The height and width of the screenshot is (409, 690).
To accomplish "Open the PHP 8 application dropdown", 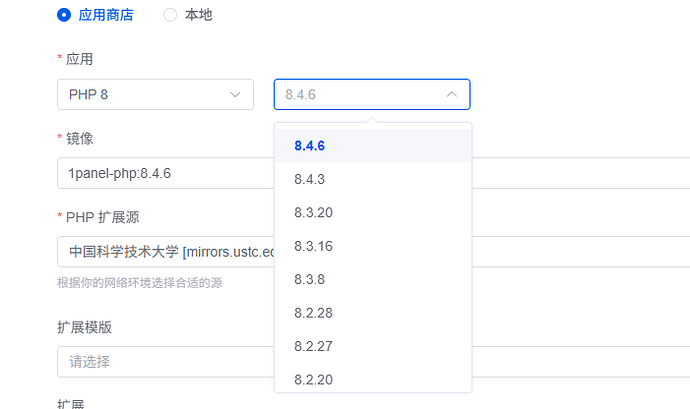I will (155, 94).
